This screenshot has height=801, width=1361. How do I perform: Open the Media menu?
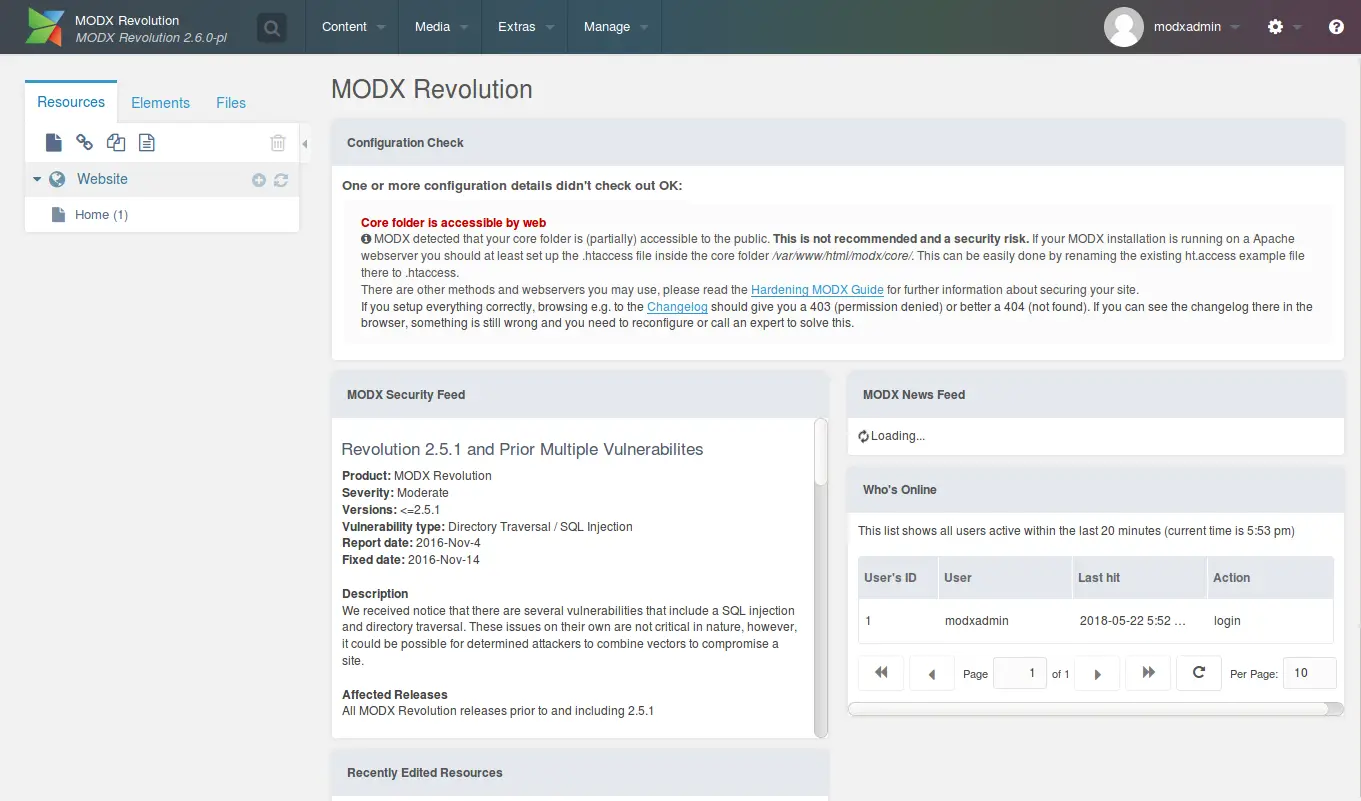click(441, 27)
